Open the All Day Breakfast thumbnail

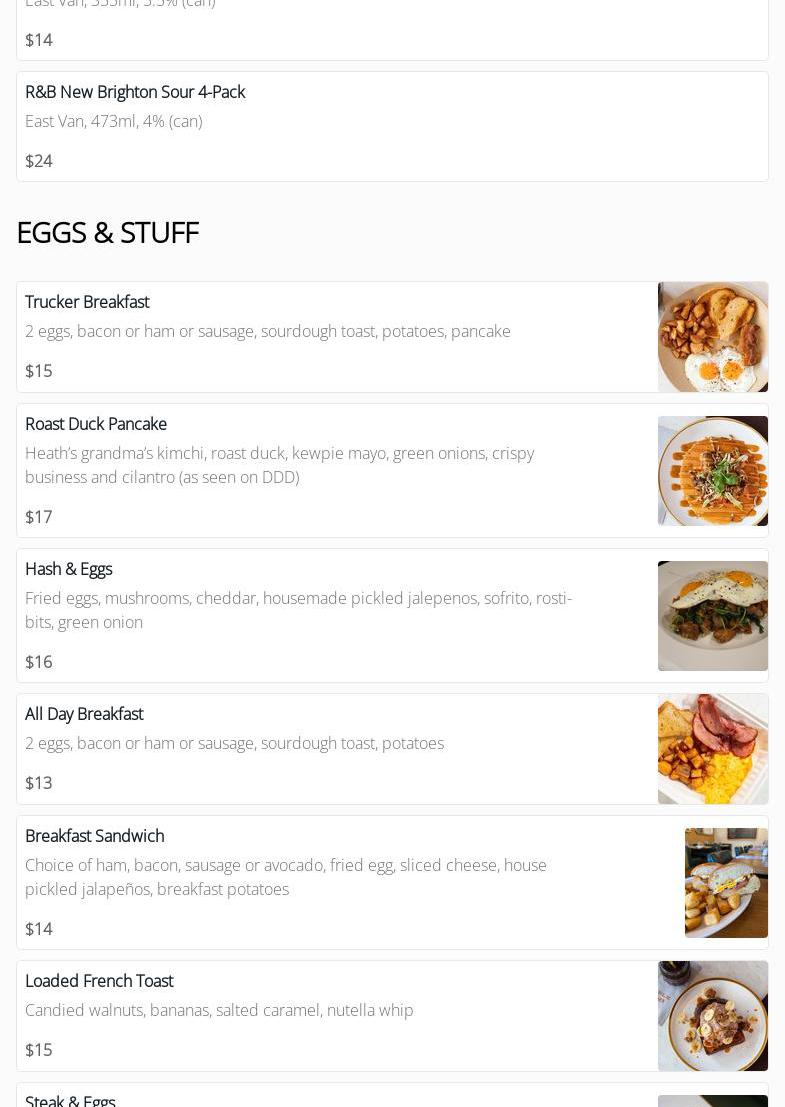(712, 749)
